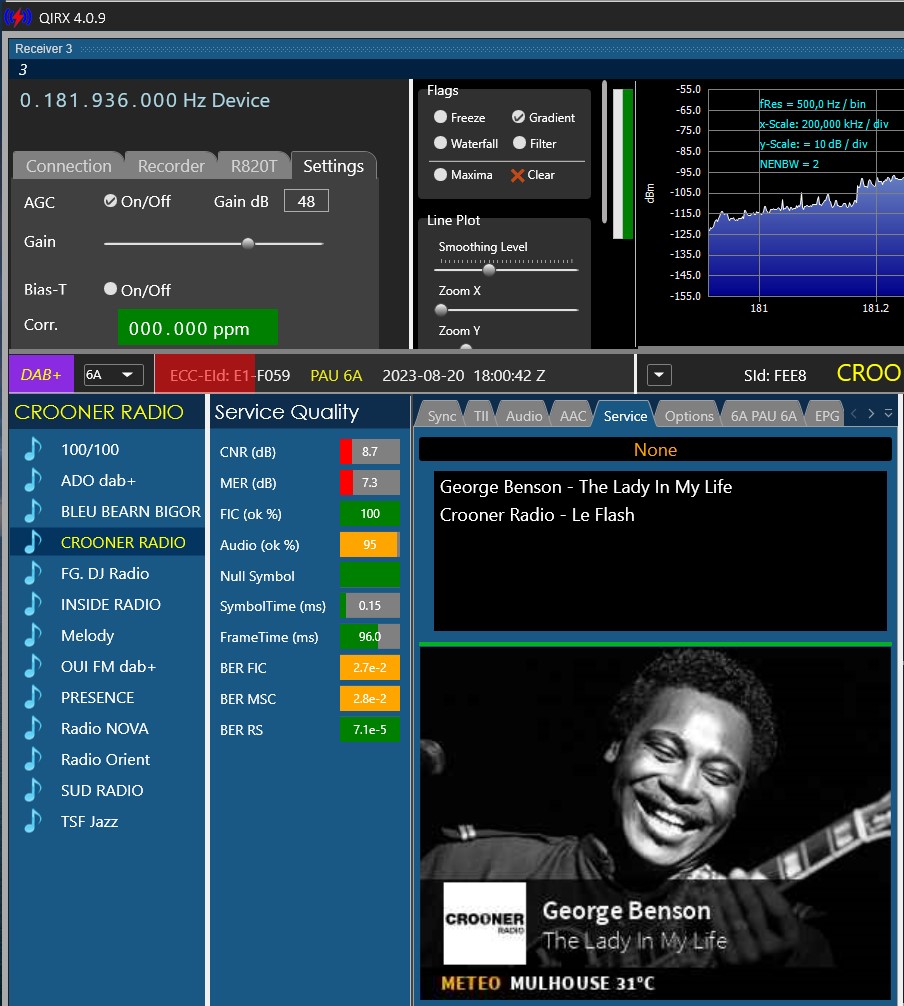Open the Connection tab

point(69,166)
